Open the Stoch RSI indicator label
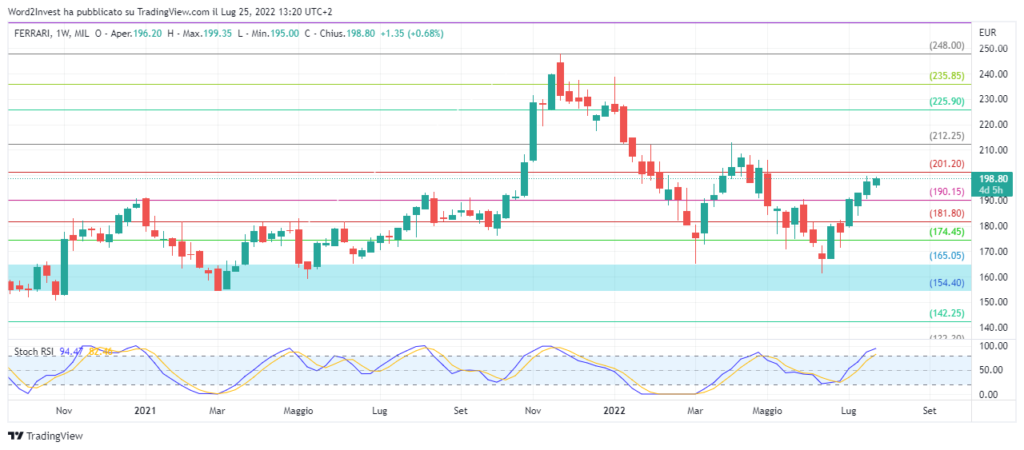 tap(34, 352)
